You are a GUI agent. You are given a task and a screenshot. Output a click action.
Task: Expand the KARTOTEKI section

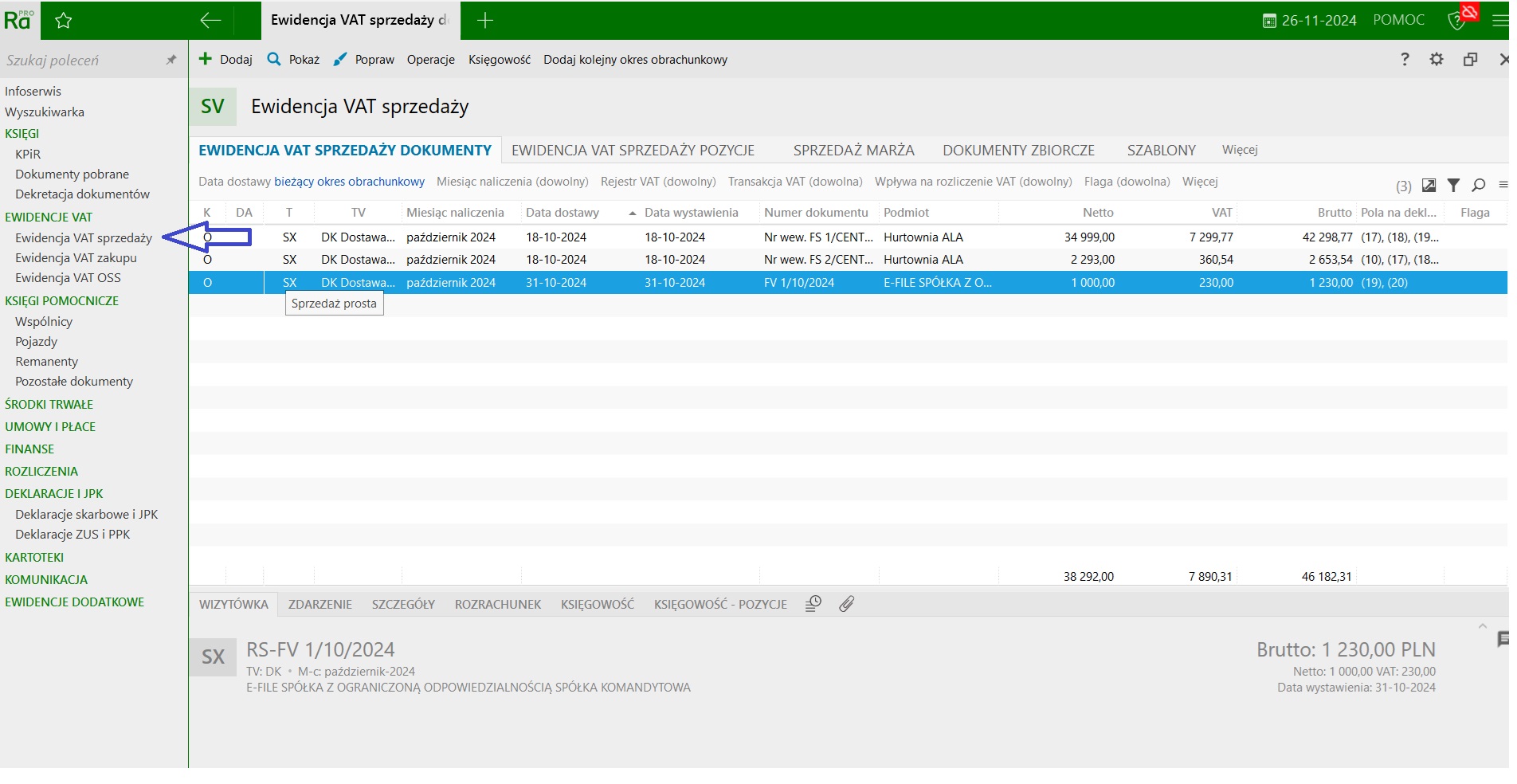34,558
